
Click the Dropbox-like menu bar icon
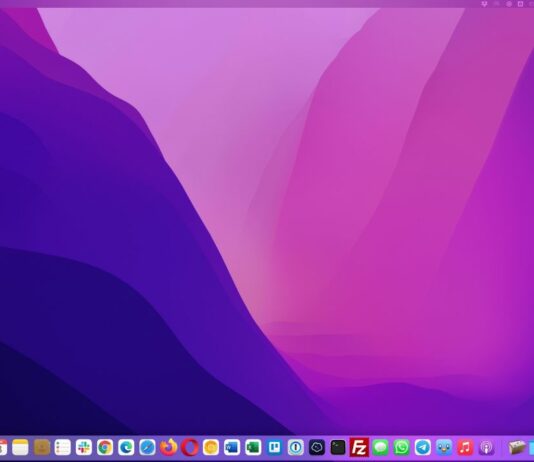[x=484, y=4]
